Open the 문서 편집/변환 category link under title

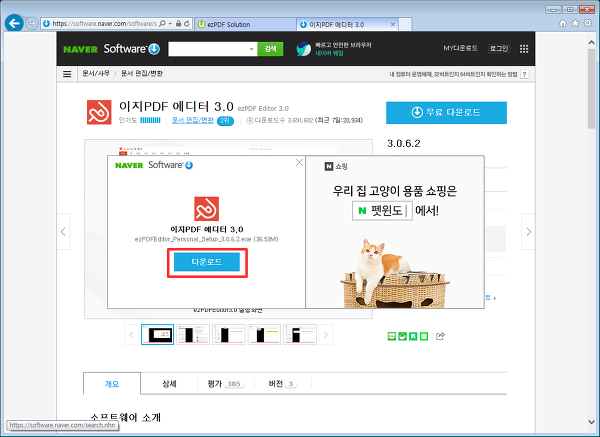click(193, 120)
